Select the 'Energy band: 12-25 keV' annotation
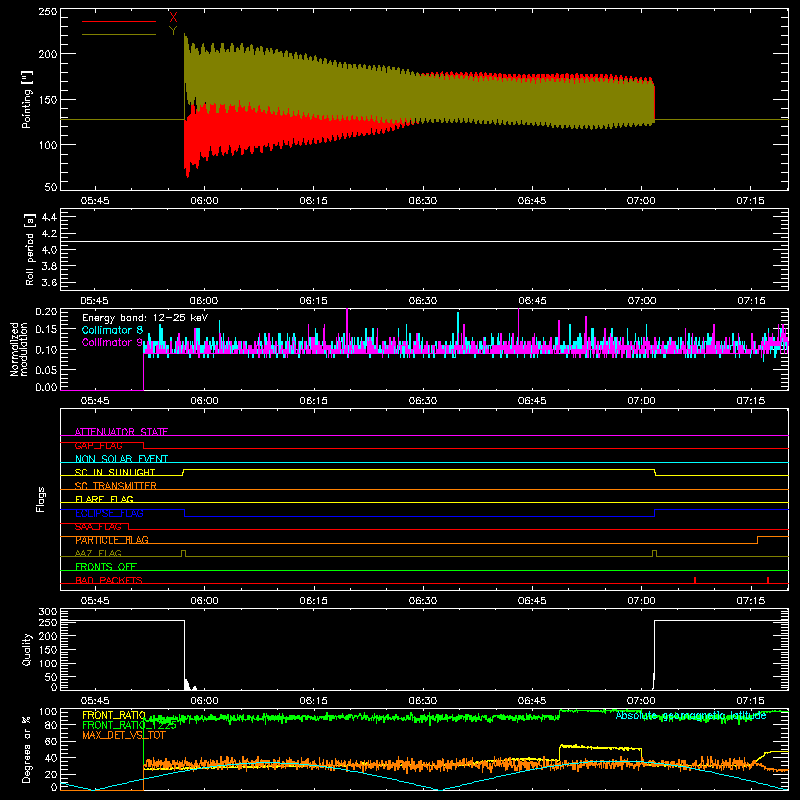The image size is (800, 800). coord(145,318)
